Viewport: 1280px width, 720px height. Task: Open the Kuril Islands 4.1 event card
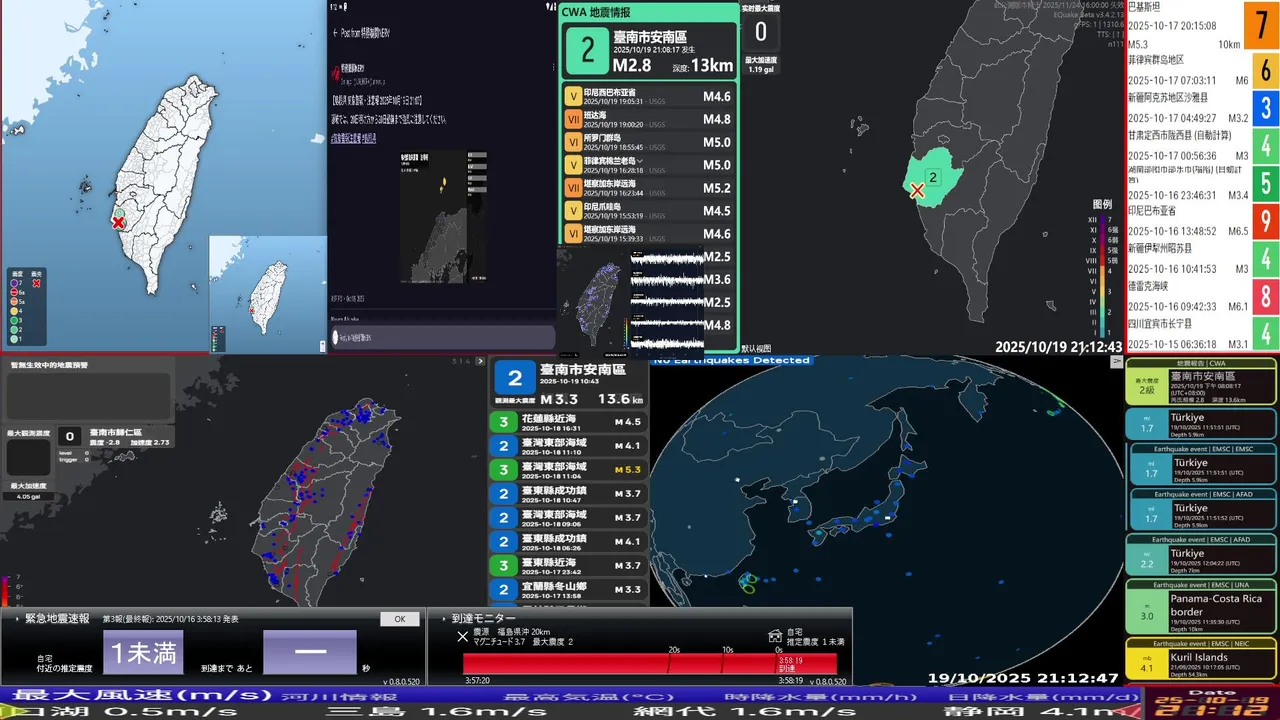tap(1201, 659)
